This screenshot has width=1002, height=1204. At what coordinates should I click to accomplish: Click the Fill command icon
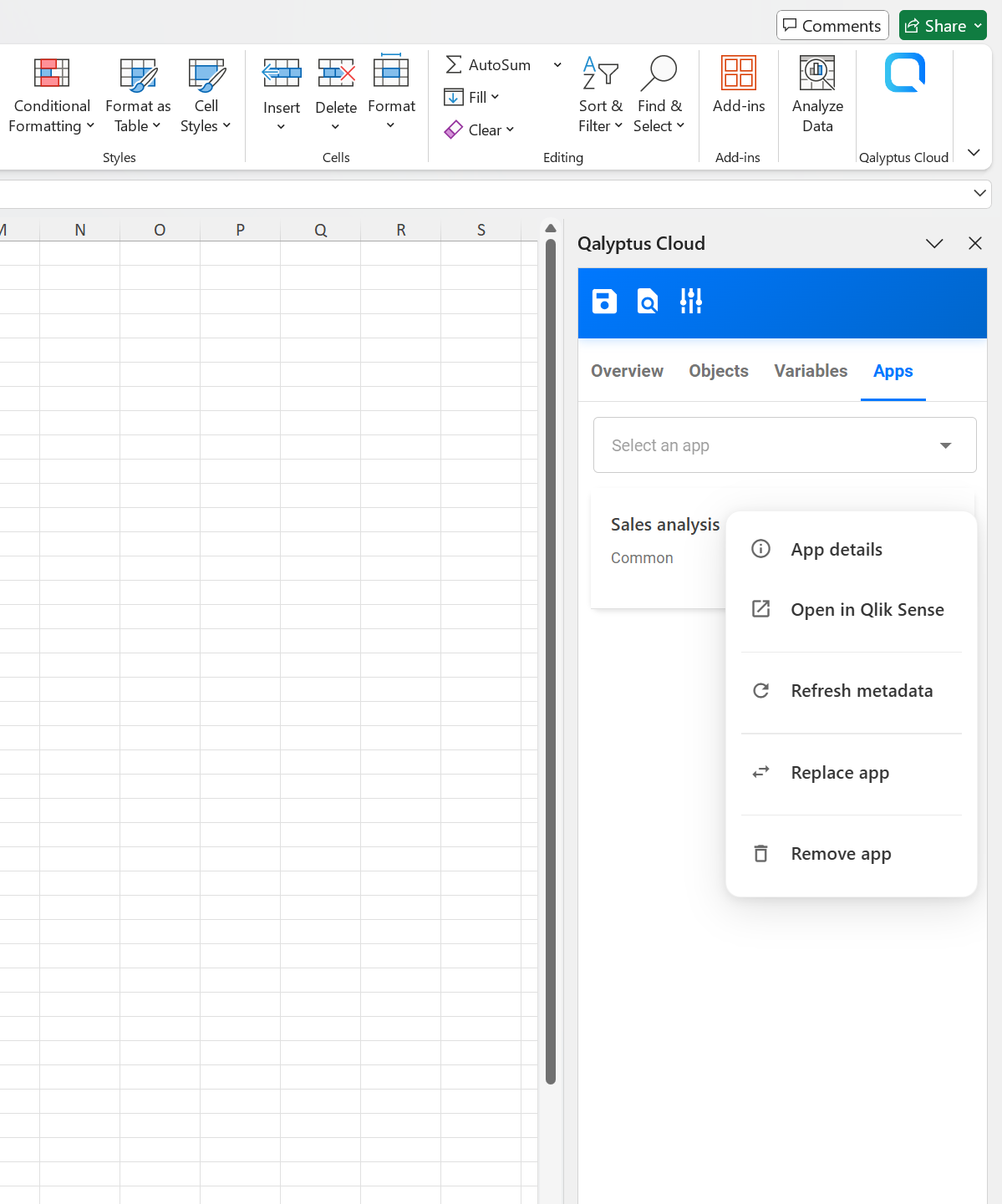point(452,97)
